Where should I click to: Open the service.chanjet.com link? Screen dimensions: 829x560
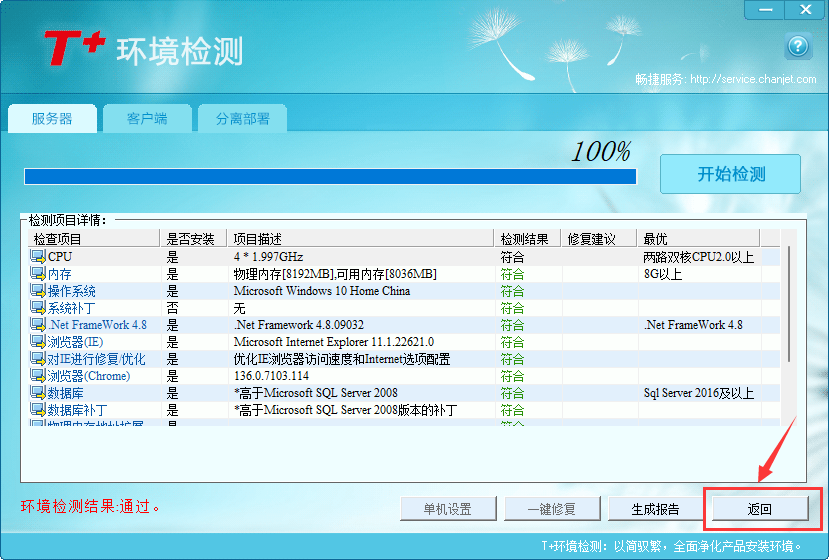753,79
